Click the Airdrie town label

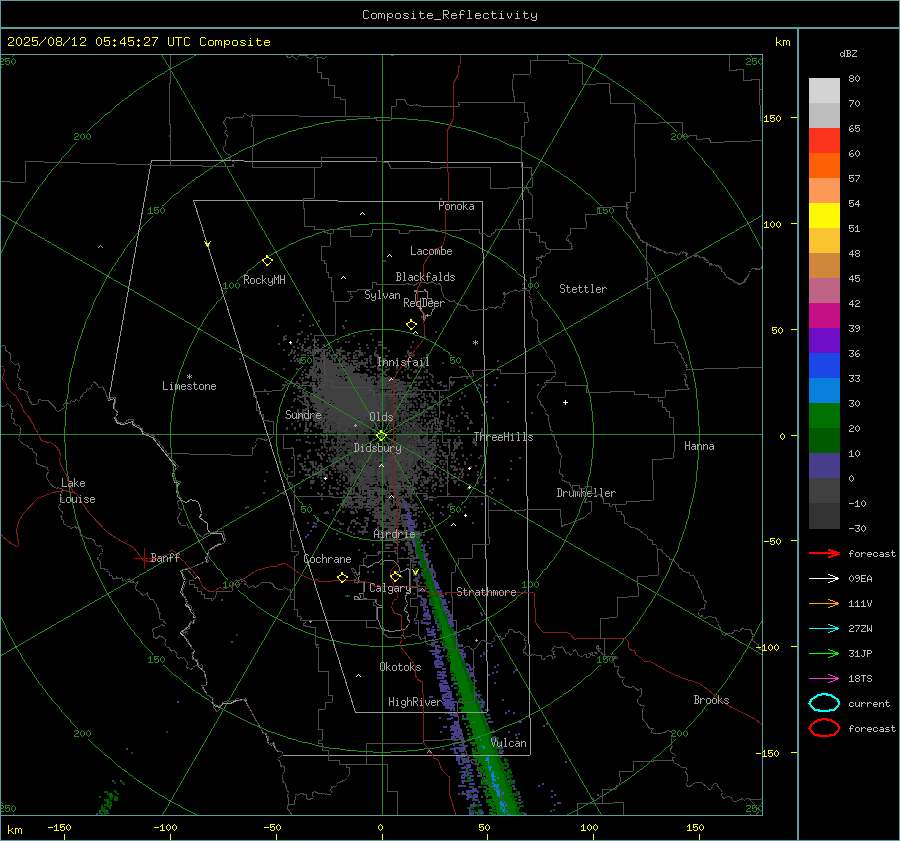point(394,534)
